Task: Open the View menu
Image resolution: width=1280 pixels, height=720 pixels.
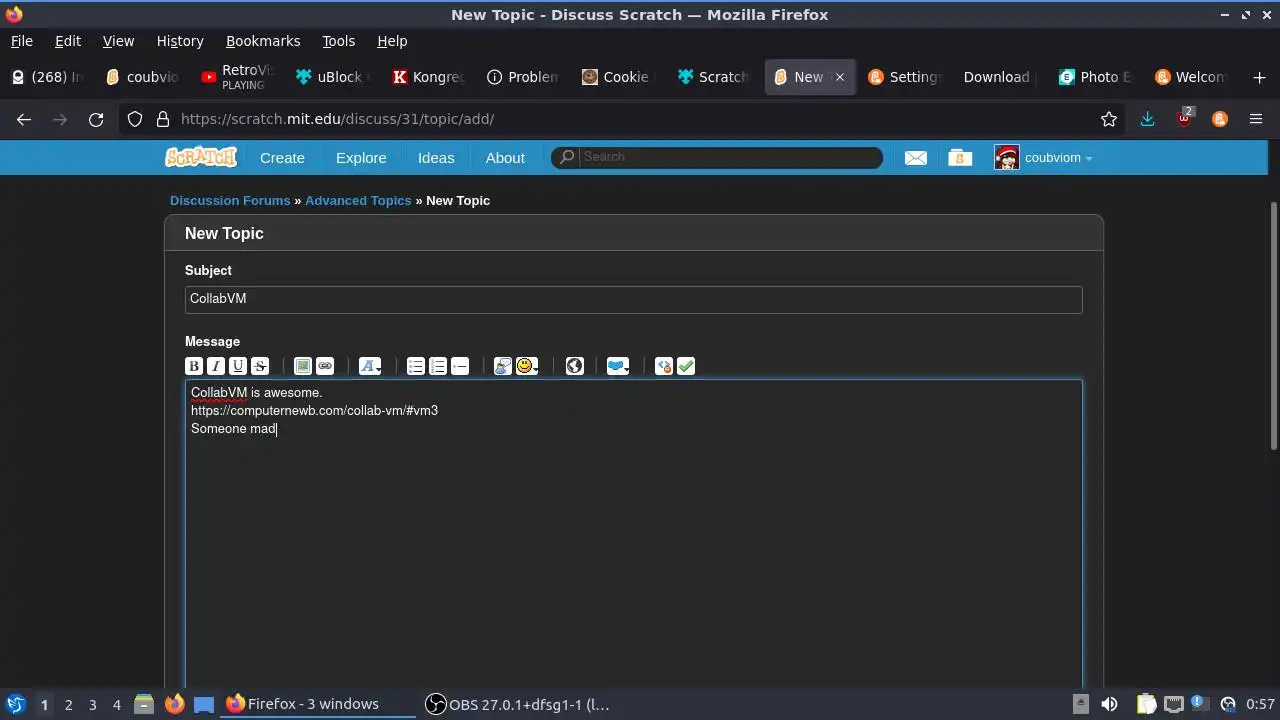Action: [x=118, y=41]
